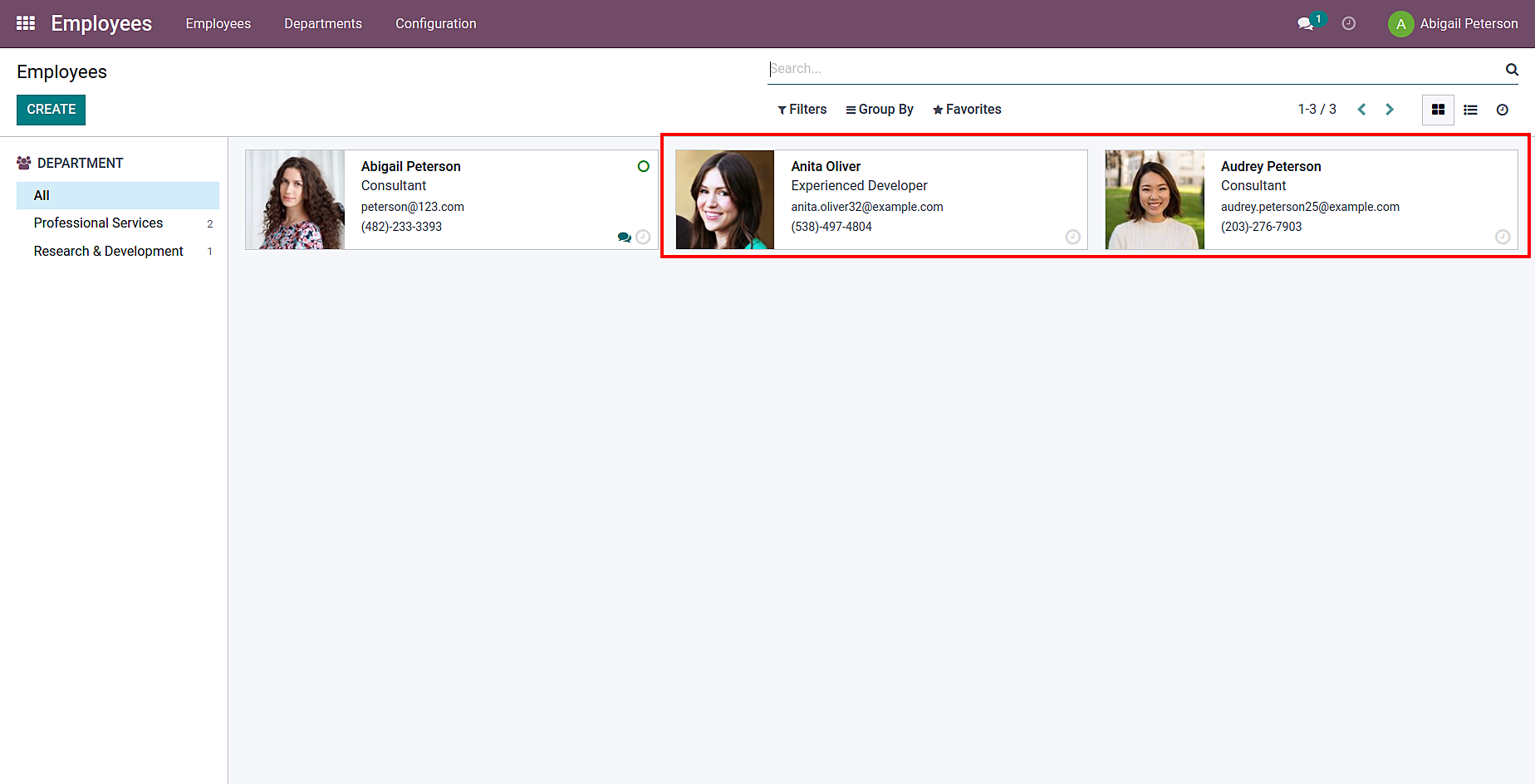Select All departments filter

[x=118, y=195]
